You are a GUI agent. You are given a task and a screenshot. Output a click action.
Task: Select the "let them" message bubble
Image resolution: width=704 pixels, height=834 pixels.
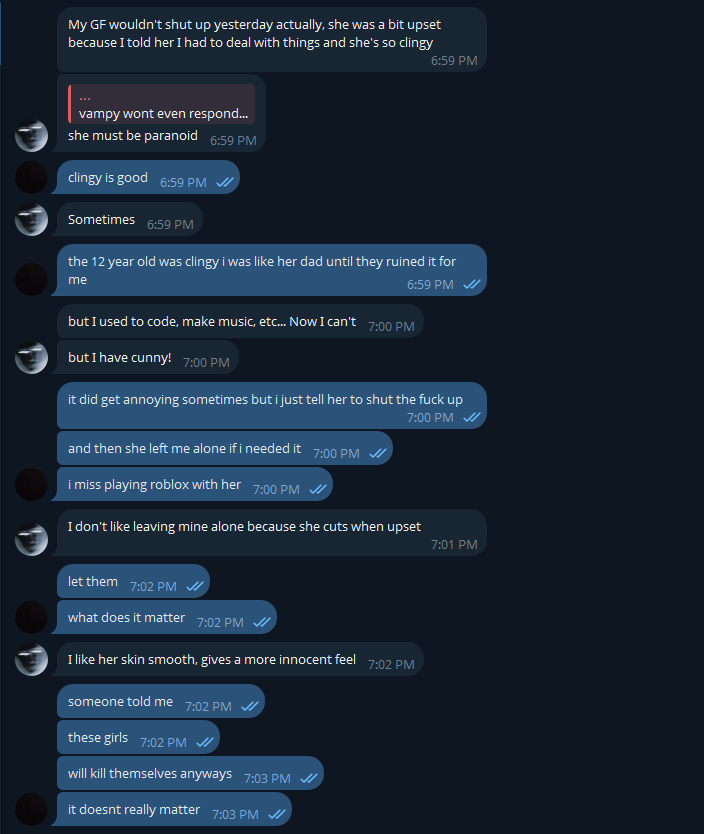(x=93, y=582)
